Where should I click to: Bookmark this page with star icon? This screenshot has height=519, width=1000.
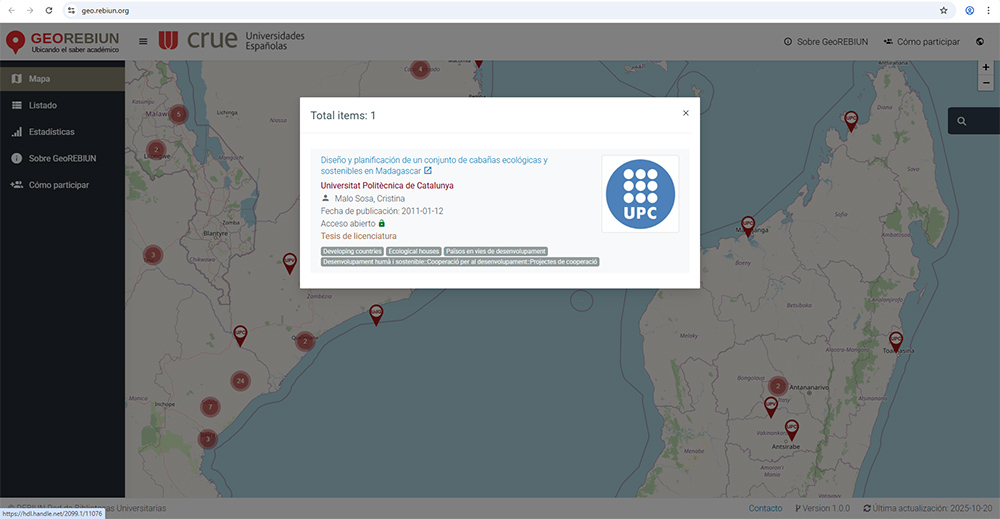pos(943,10)
